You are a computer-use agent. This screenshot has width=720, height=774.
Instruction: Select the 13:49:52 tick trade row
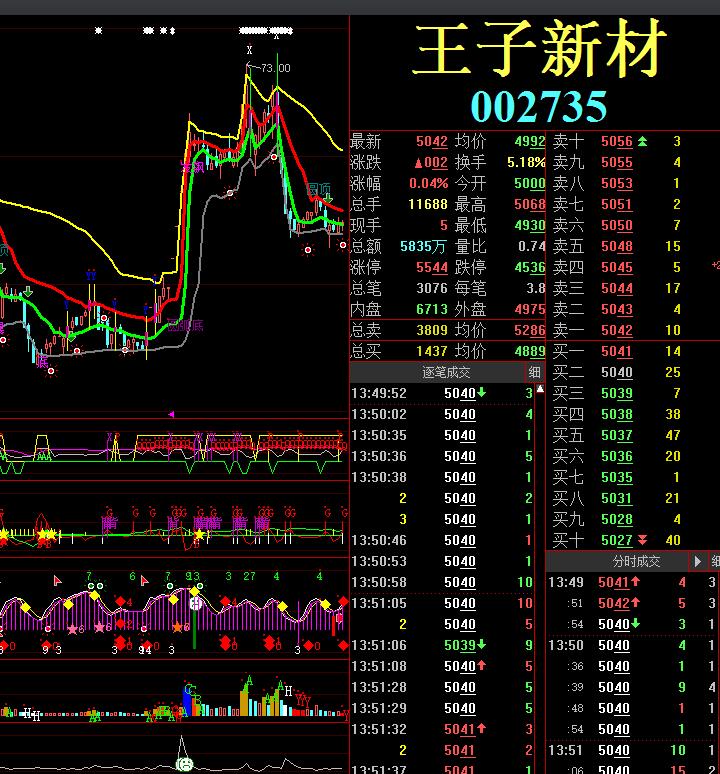442,393
